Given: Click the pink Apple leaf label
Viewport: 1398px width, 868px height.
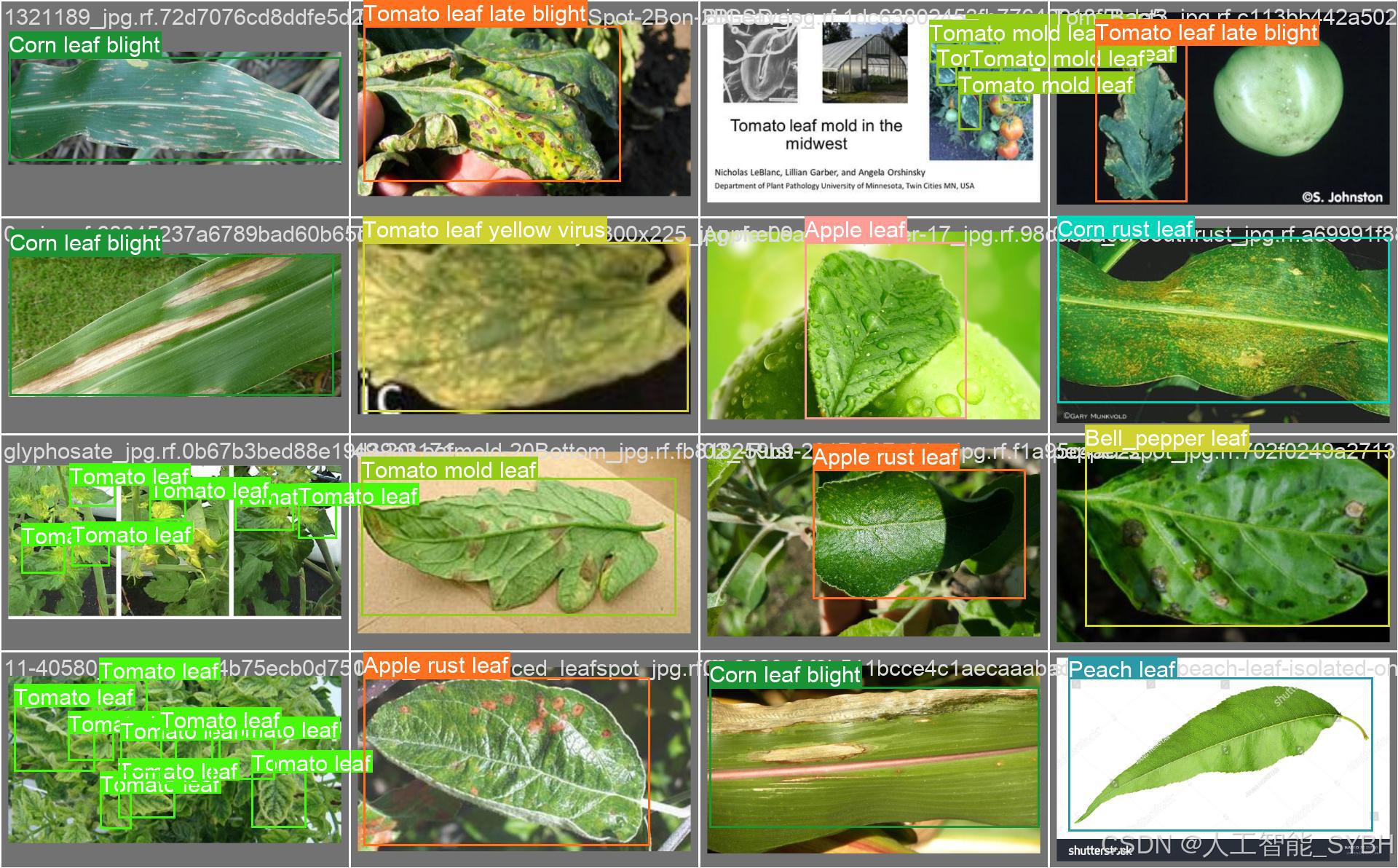Looking at the screenshot, I should [855, 231].
